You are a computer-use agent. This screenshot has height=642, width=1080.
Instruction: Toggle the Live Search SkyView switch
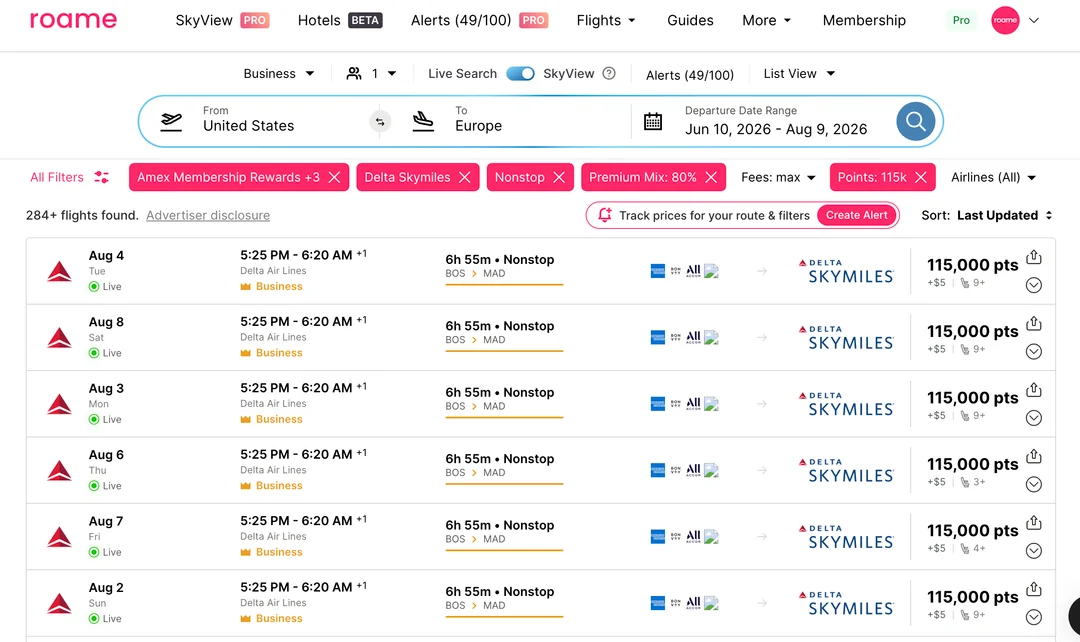click(x=520, y=73)
